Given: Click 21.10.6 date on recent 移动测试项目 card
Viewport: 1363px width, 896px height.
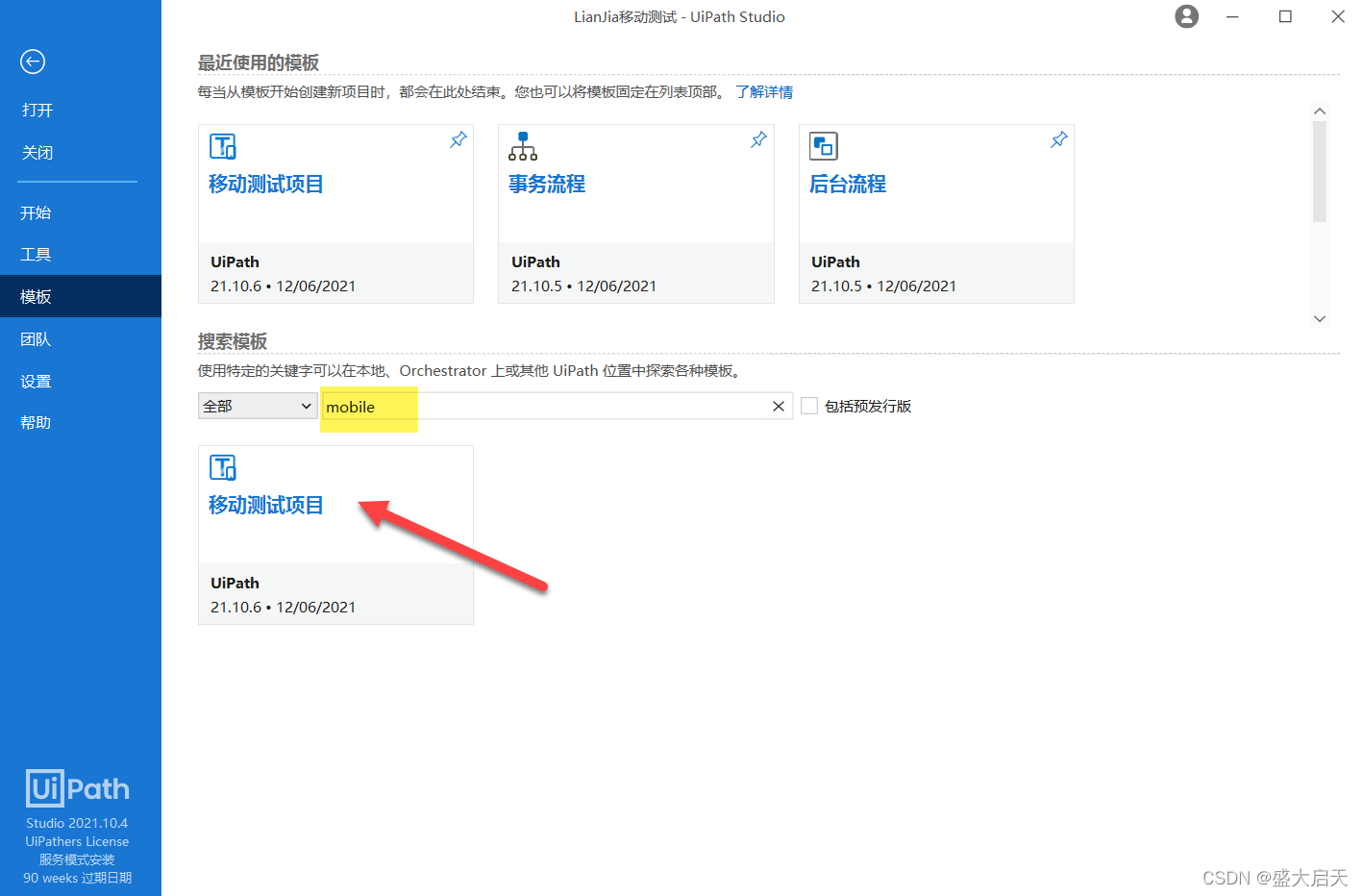Looking at the screenshot, I should (x=284, y=286).
